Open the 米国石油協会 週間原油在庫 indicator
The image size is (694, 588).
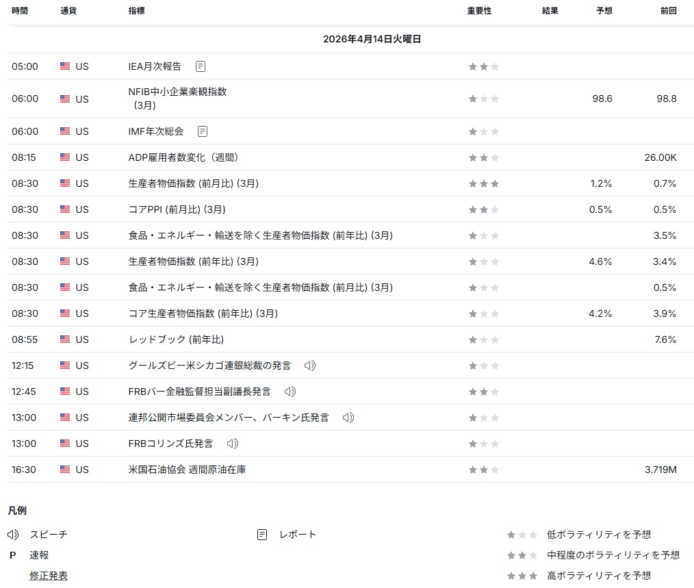pos(187,469)
